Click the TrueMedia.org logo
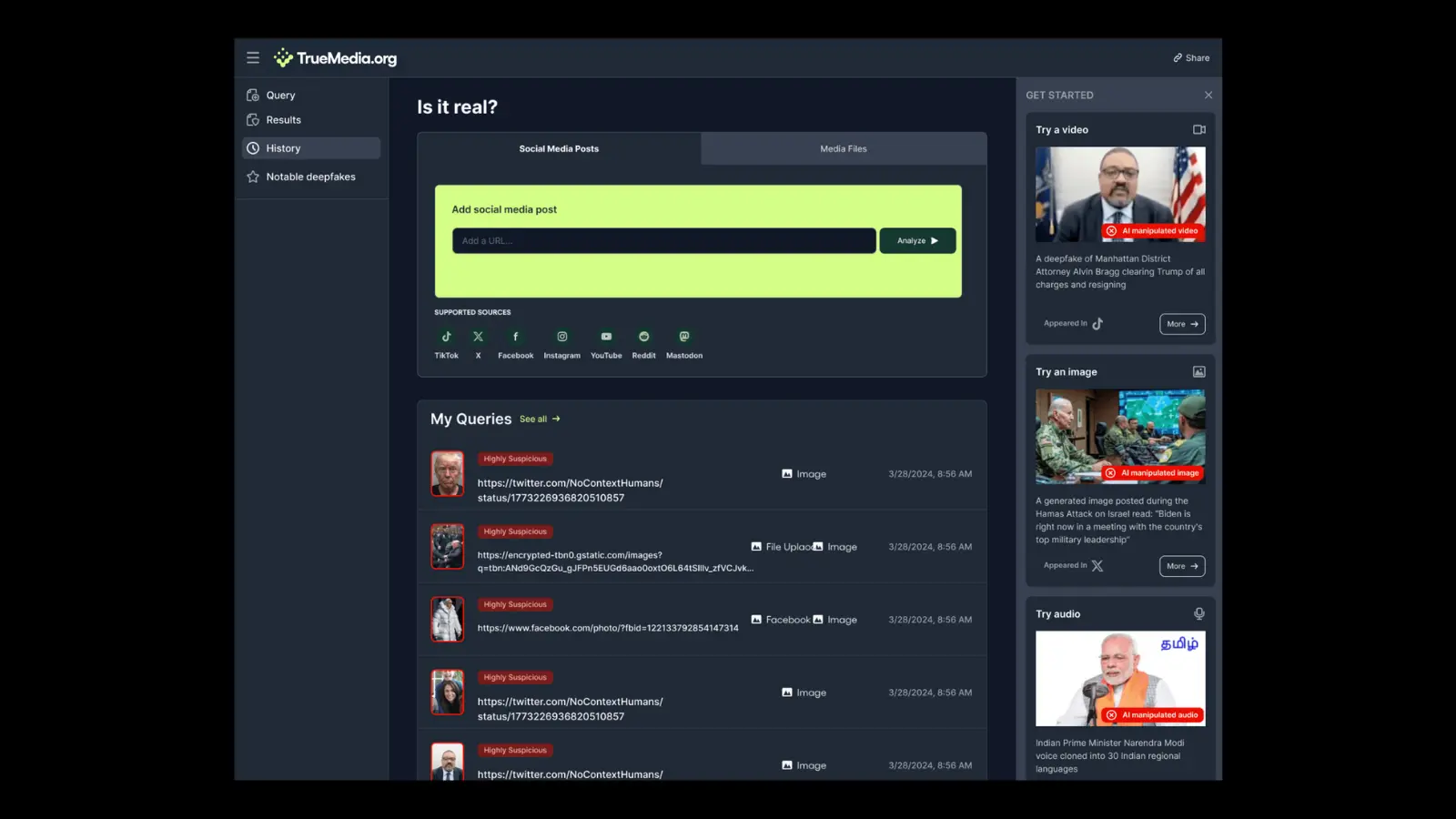 pyautogui.click(x=336, y=58)
